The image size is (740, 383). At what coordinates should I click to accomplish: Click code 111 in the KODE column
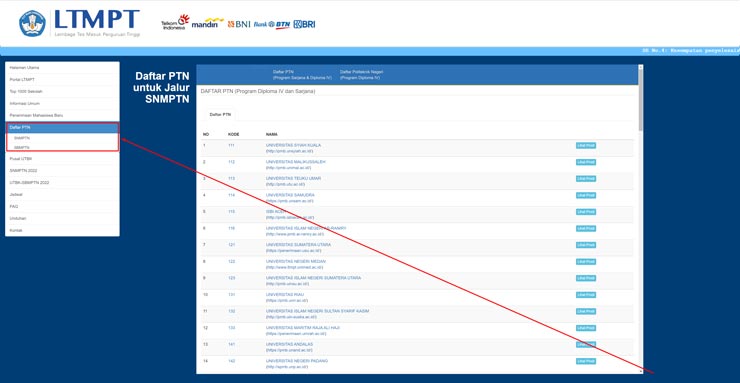pyautogui.click(x=231, y=145)
